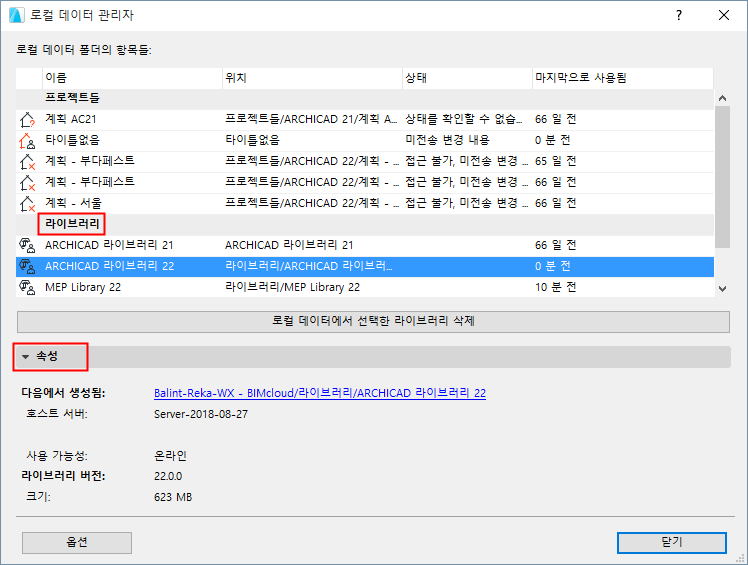748x565 pixels.
Task: Click the 닫기 button
Action: point(672,543)
